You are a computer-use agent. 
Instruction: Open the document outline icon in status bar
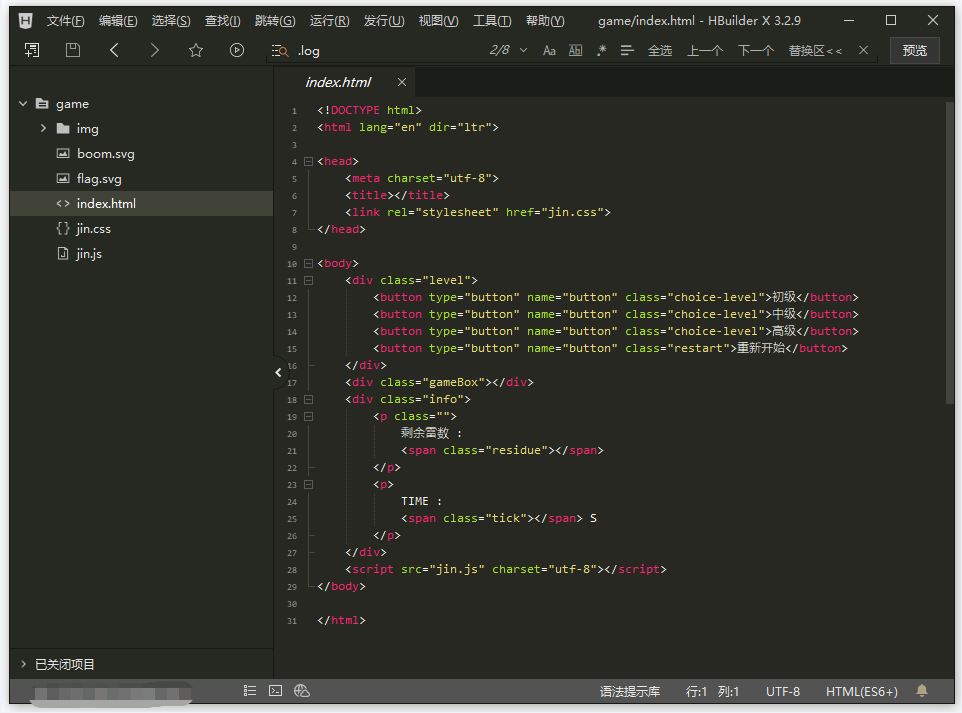pyautogui.click(x=250, y=691)
